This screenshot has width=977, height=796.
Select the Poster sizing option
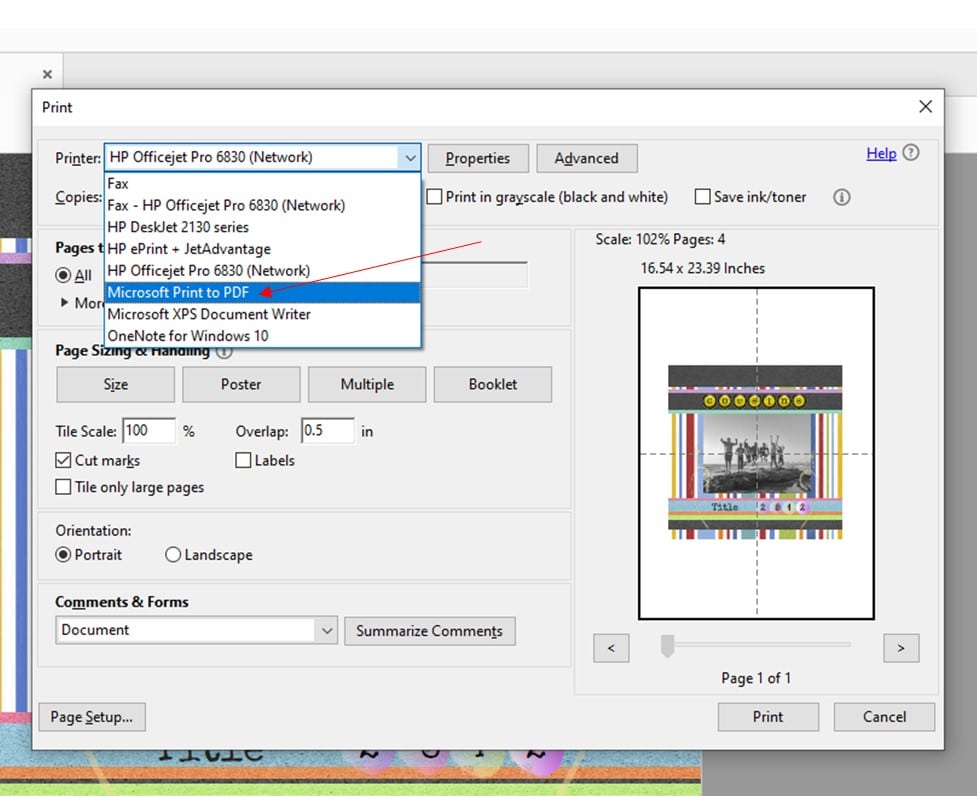241,384
